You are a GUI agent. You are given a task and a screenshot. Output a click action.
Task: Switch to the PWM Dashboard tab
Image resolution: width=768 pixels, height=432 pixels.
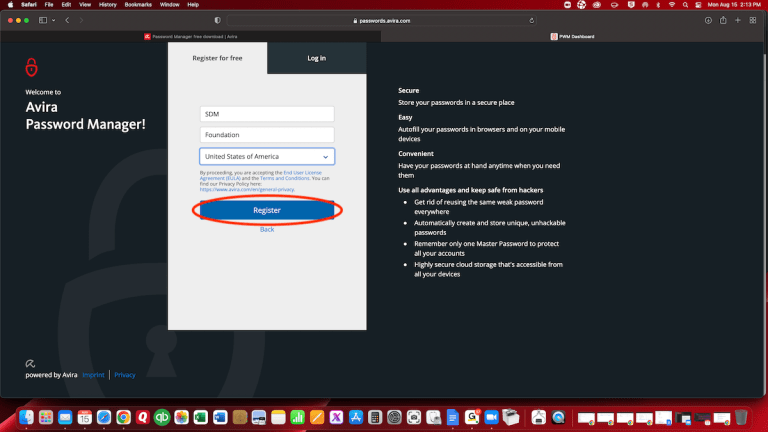click(572, 36)
